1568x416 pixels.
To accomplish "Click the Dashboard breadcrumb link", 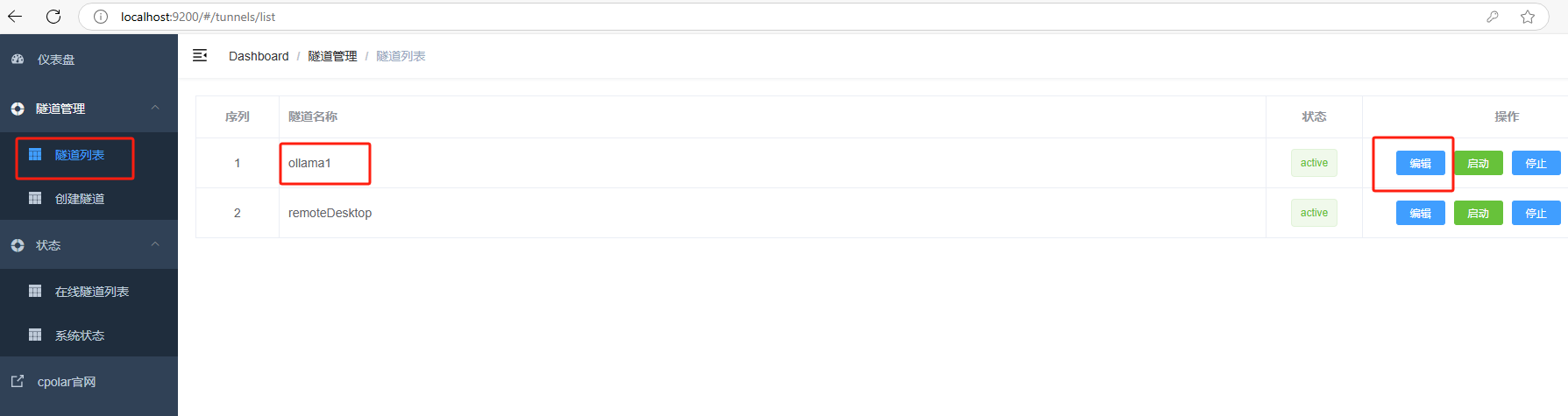I will coord(259,56).
